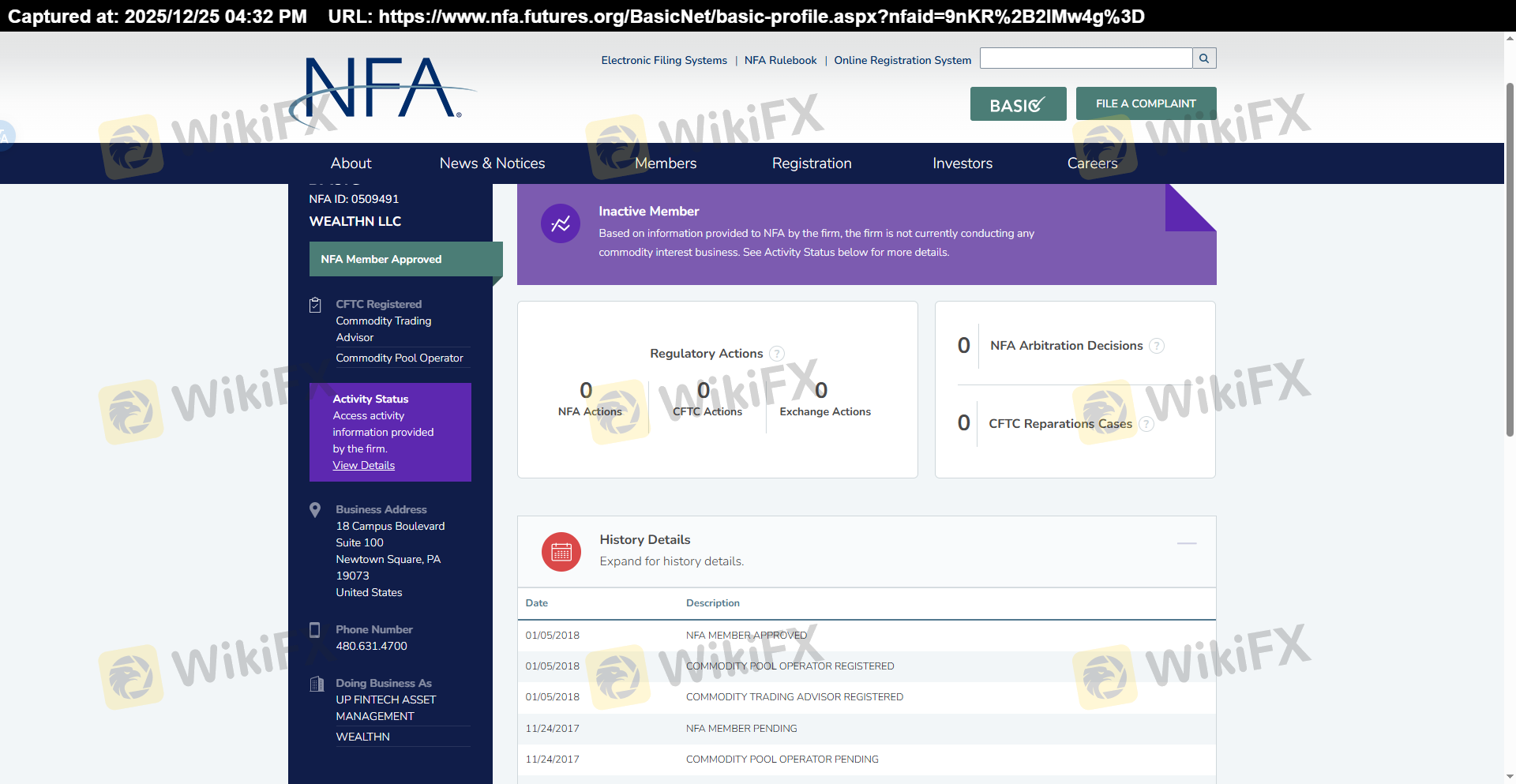Open the Investors menu
This screenshot has height=784, width=1516.
(963, 163)
